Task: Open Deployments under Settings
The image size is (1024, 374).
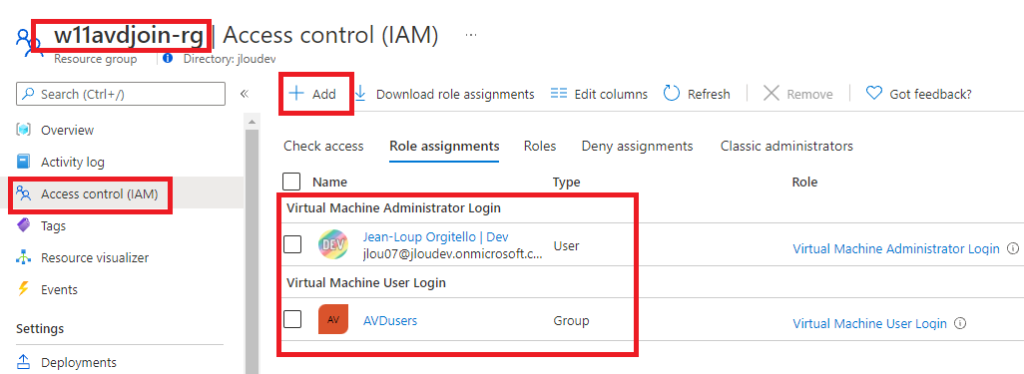Action: 78,362
